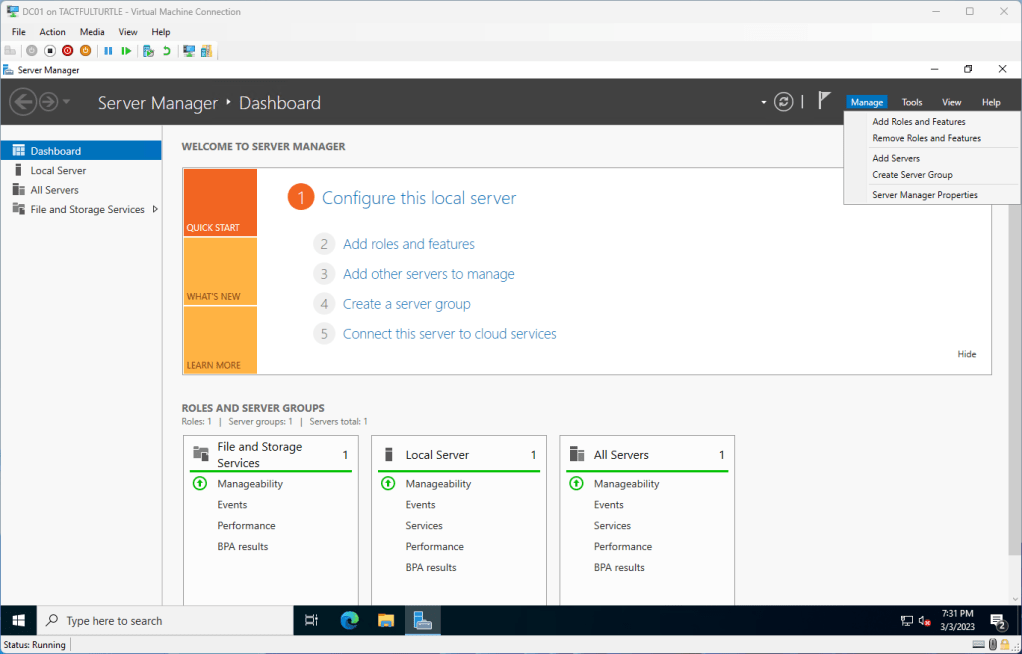Open the navigation history dropdown arrow
Screen dimensions: 1022x654
67,102
